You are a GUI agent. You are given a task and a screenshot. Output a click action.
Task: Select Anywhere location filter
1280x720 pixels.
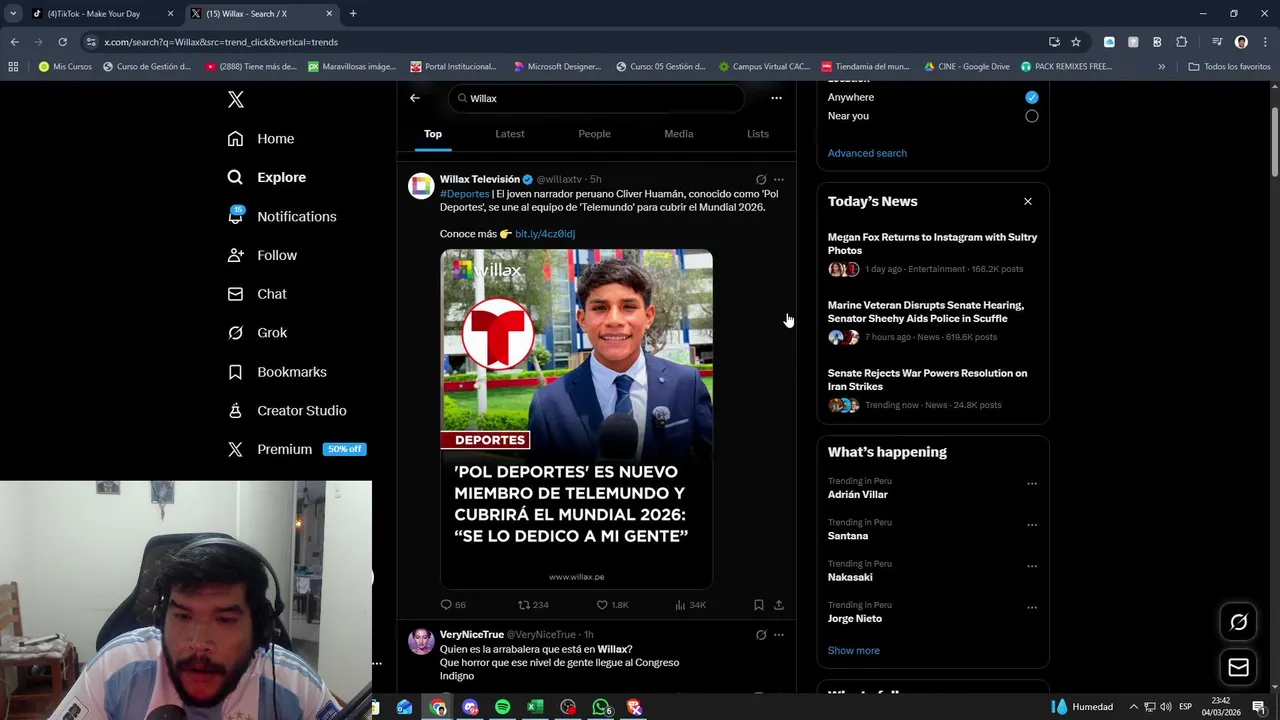[x=1031, y=97]
